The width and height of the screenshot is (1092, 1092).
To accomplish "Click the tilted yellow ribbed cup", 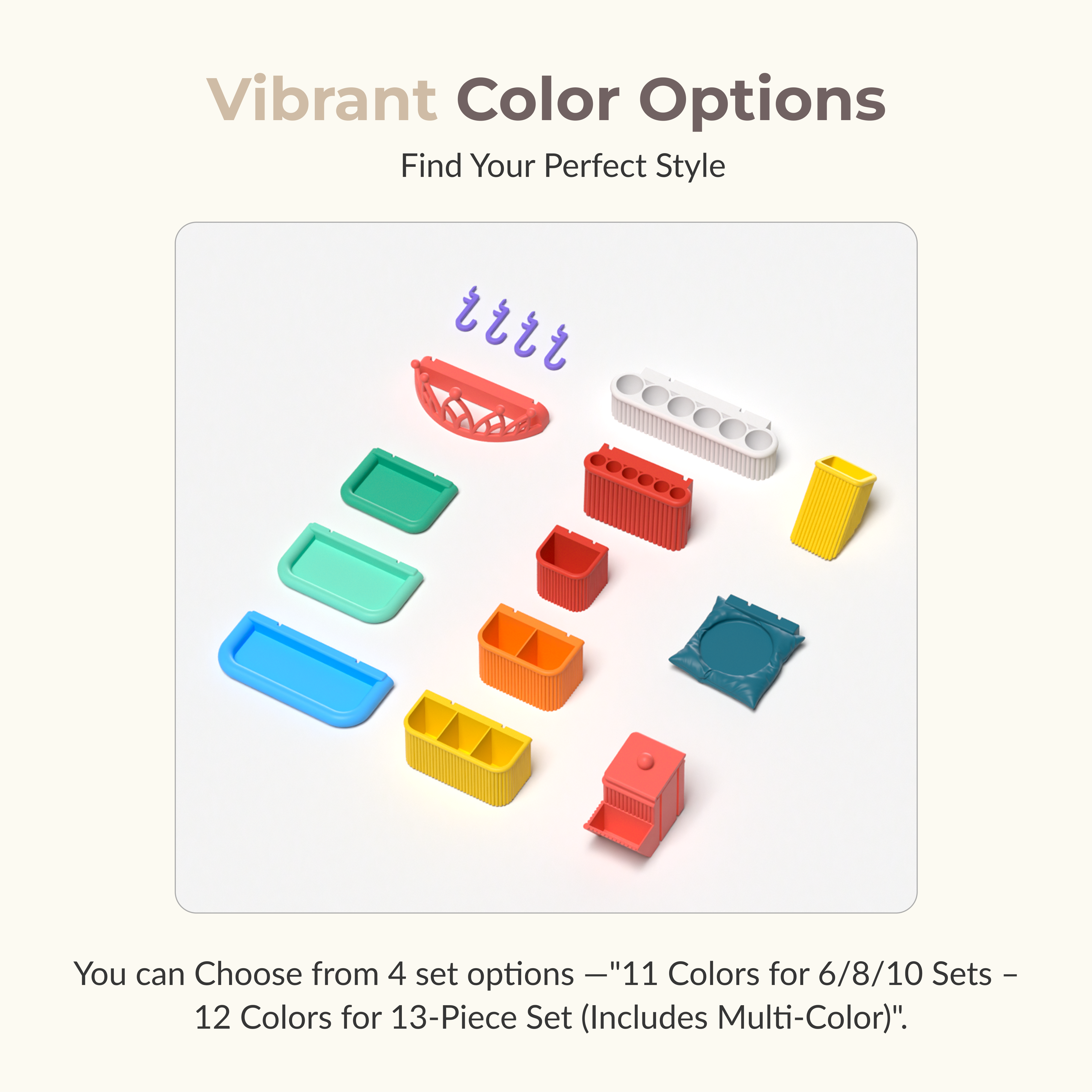I will [x=832, y=507].
